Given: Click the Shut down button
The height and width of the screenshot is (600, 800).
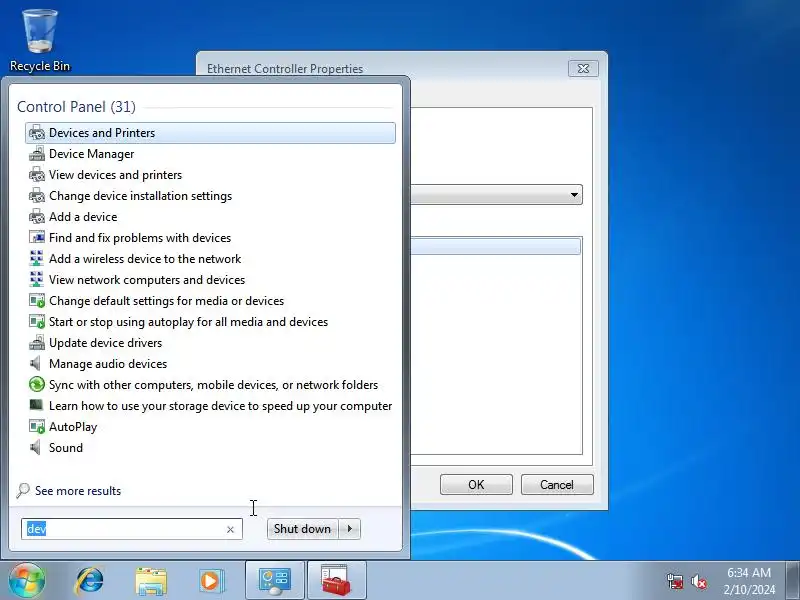Looking at the screenshot, I should coord(302,529).
